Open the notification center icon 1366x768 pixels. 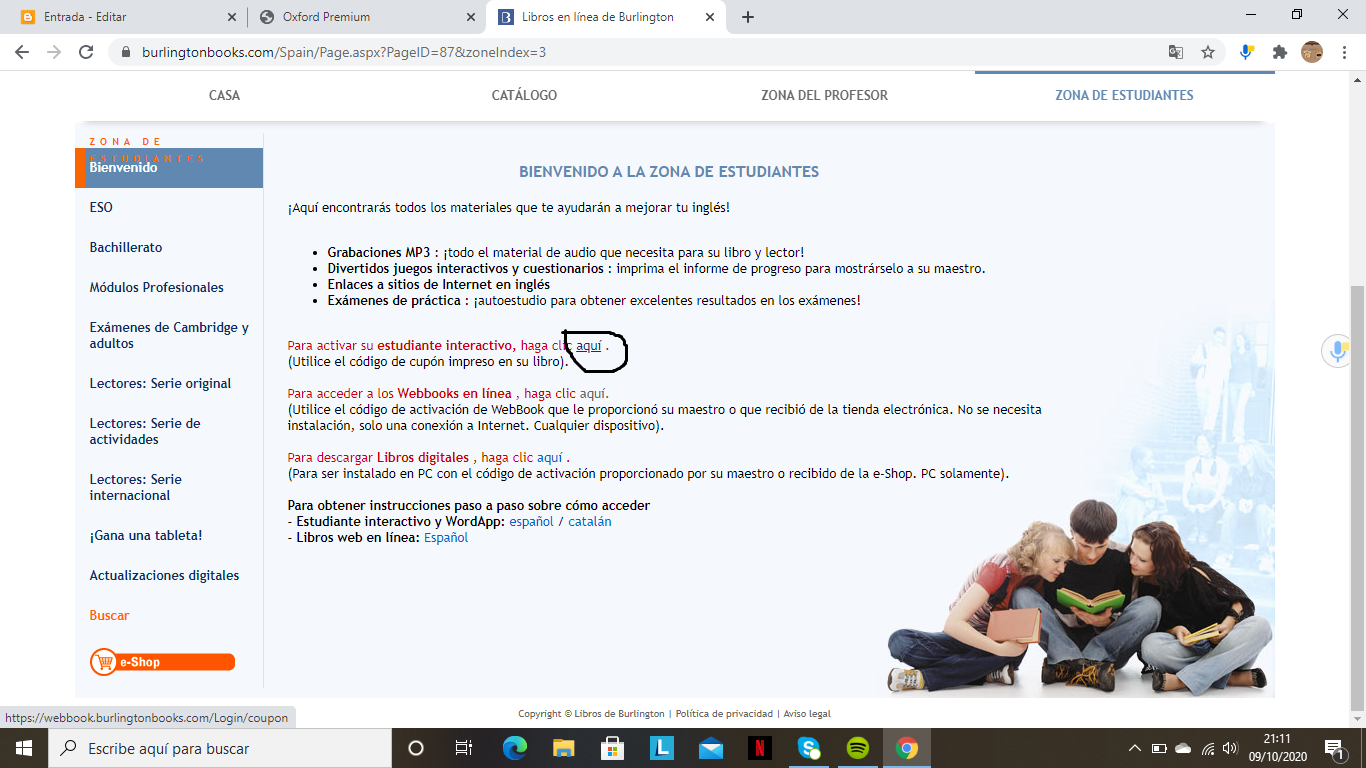pyautogui.click(x=1334, y=748)
